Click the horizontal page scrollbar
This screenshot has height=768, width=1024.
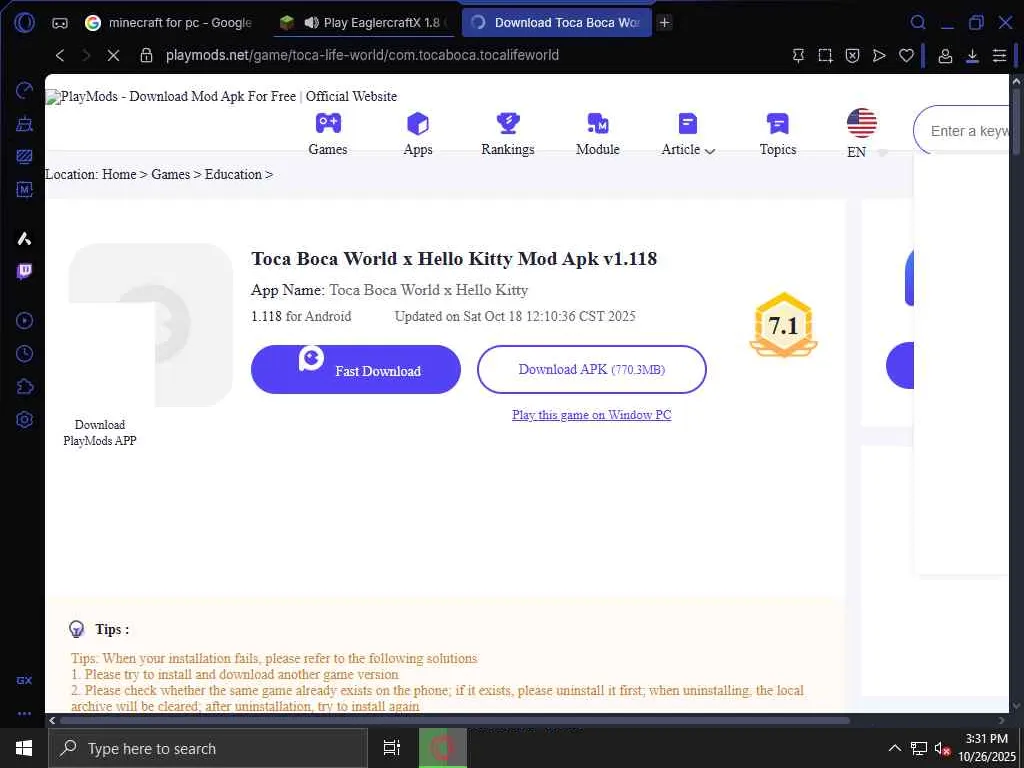(455, 720)
